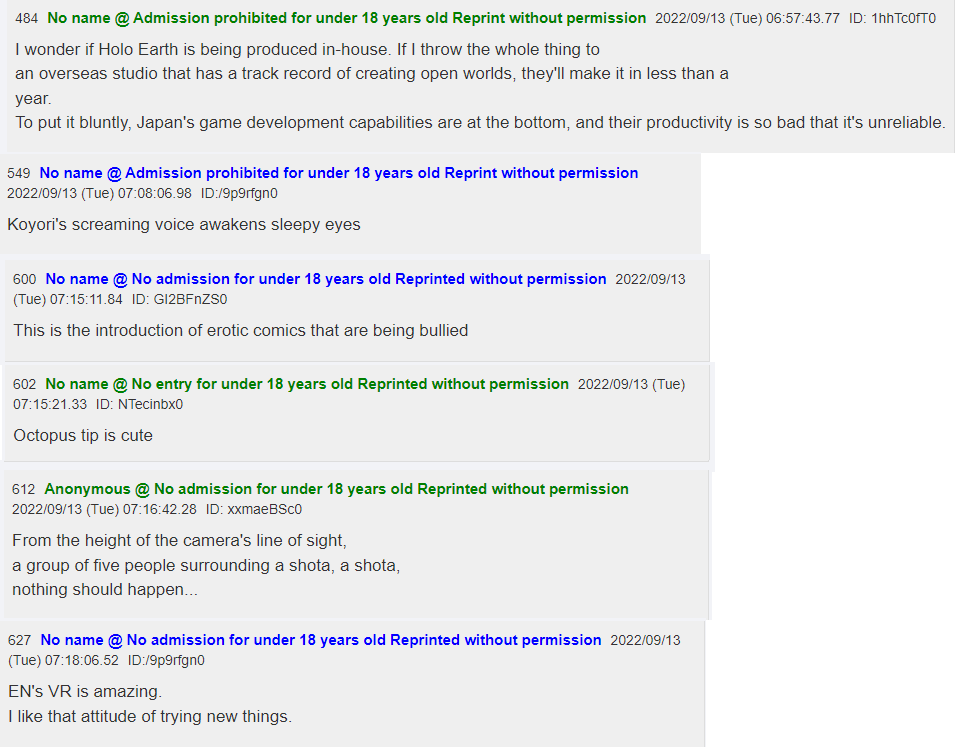This screenshot has width=974, height=749.
Task: Click the green name link on post 484
Action: click(x=347, y=18)
